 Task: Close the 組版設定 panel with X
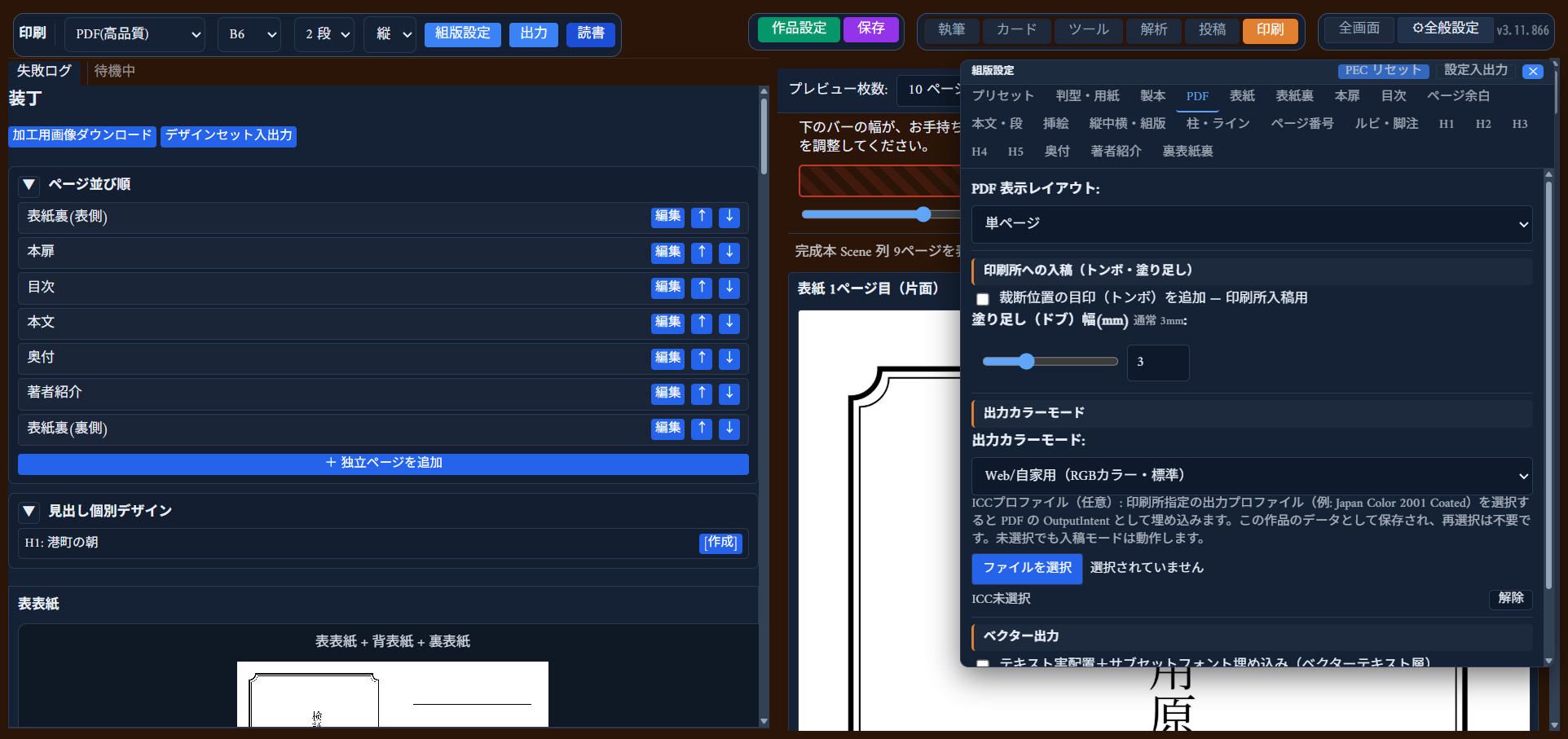tap(1533, 72)
